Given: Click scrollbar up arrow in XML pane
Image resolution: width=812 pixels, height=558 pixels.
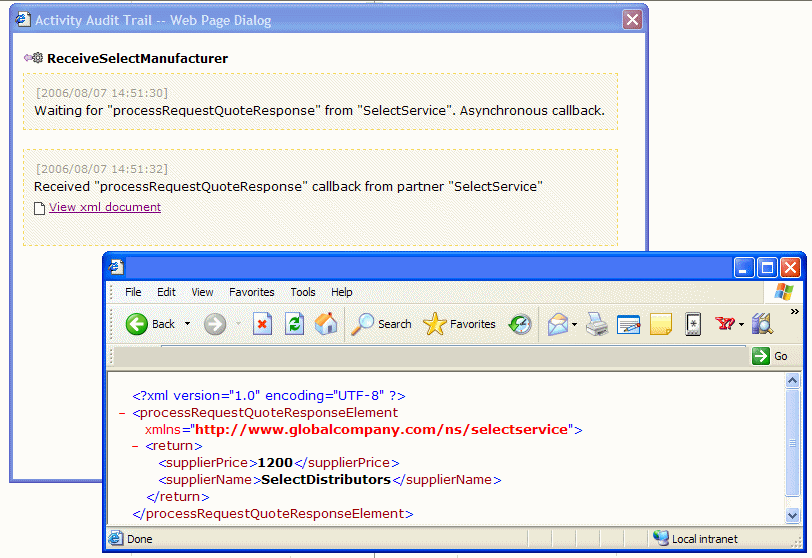Looking at the screenshot, I should (x=792, y=381).
